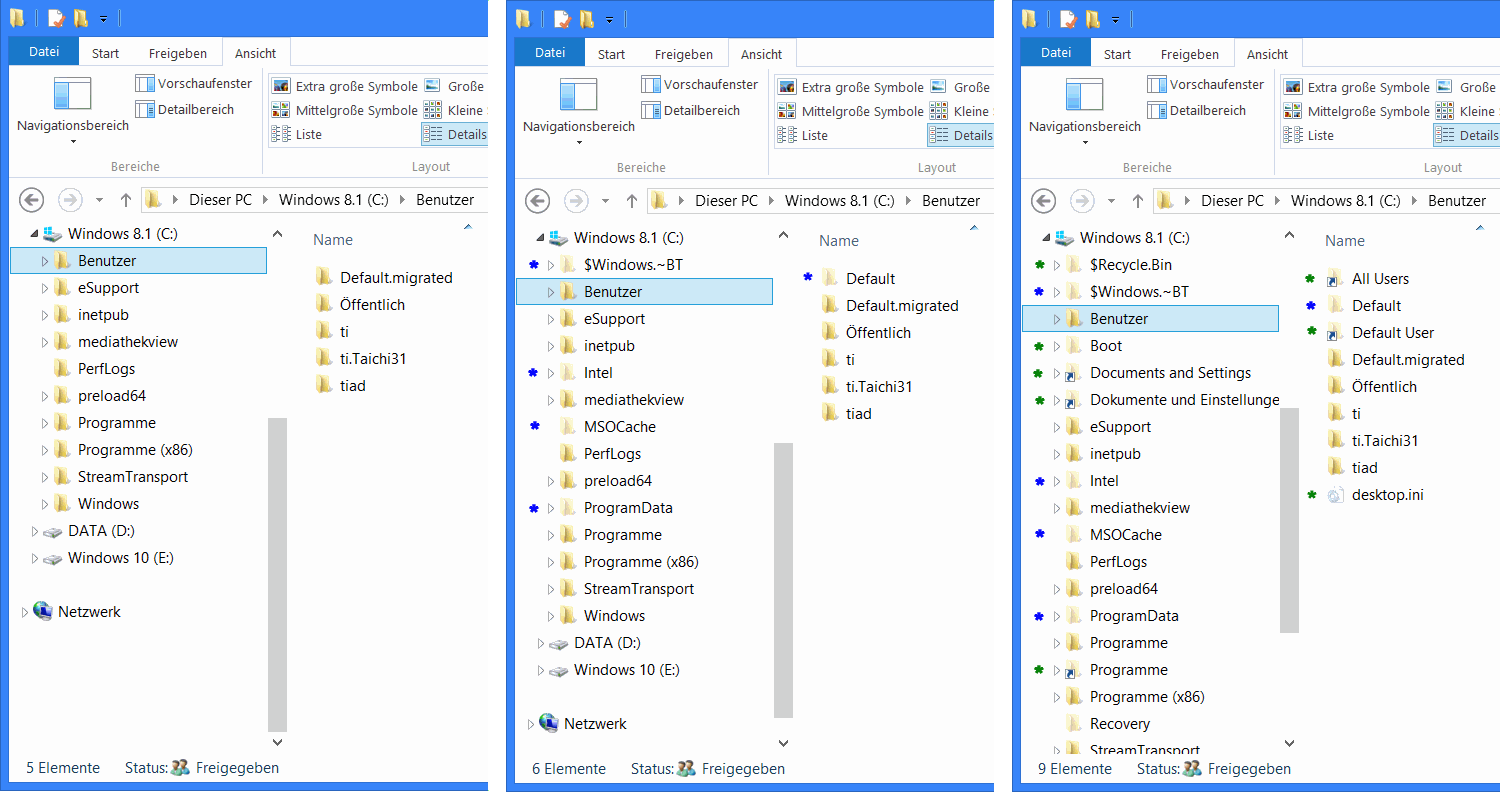Open desktop.ini file in the rightmost window

(1387, 495)
